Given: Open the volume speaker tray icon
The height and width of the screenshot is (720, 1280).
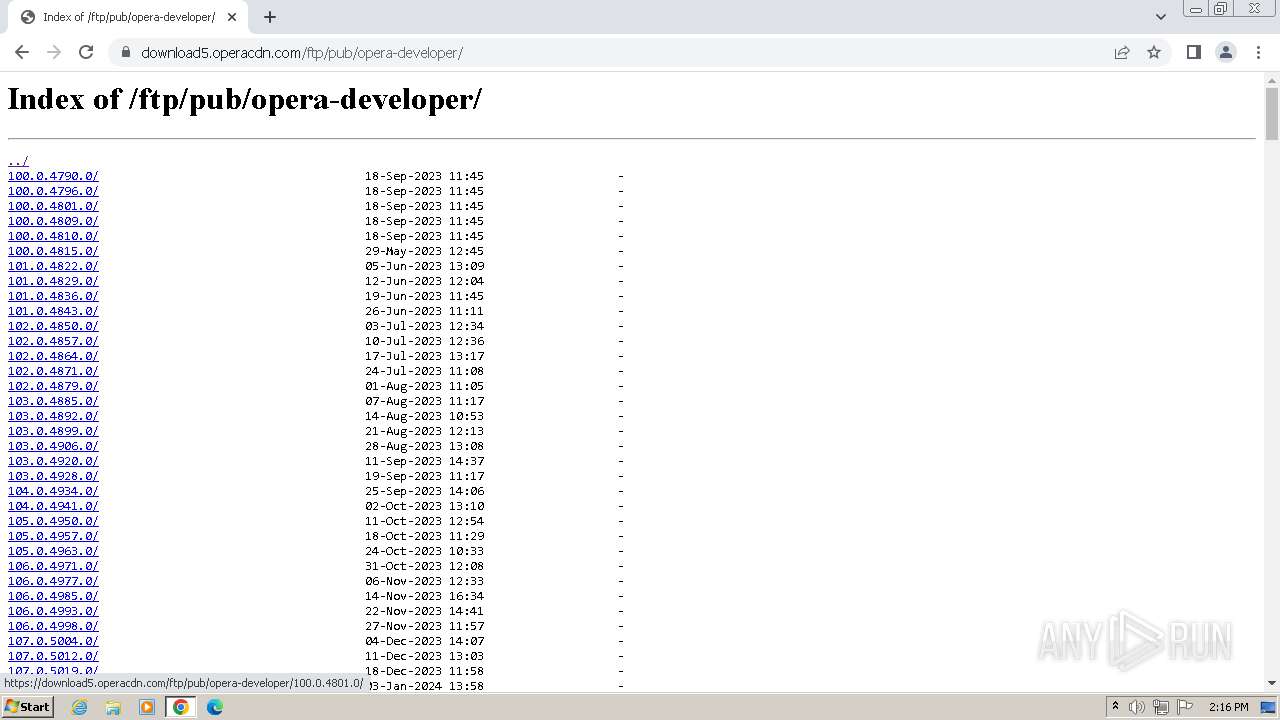Looking at the screenshot, I should 1137,707.
